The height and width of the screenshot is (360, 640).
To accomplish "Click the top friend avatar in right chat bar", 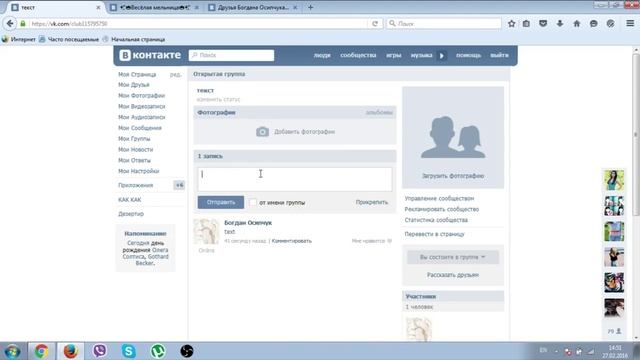I will (x=614, y=180).
